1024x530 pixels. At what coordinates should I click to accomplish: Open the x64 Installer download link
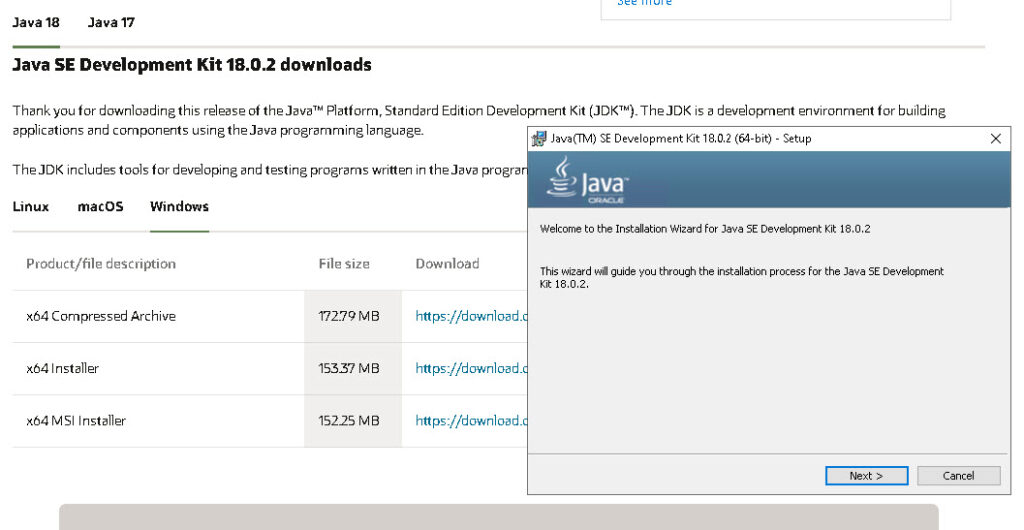pos(471,368)
